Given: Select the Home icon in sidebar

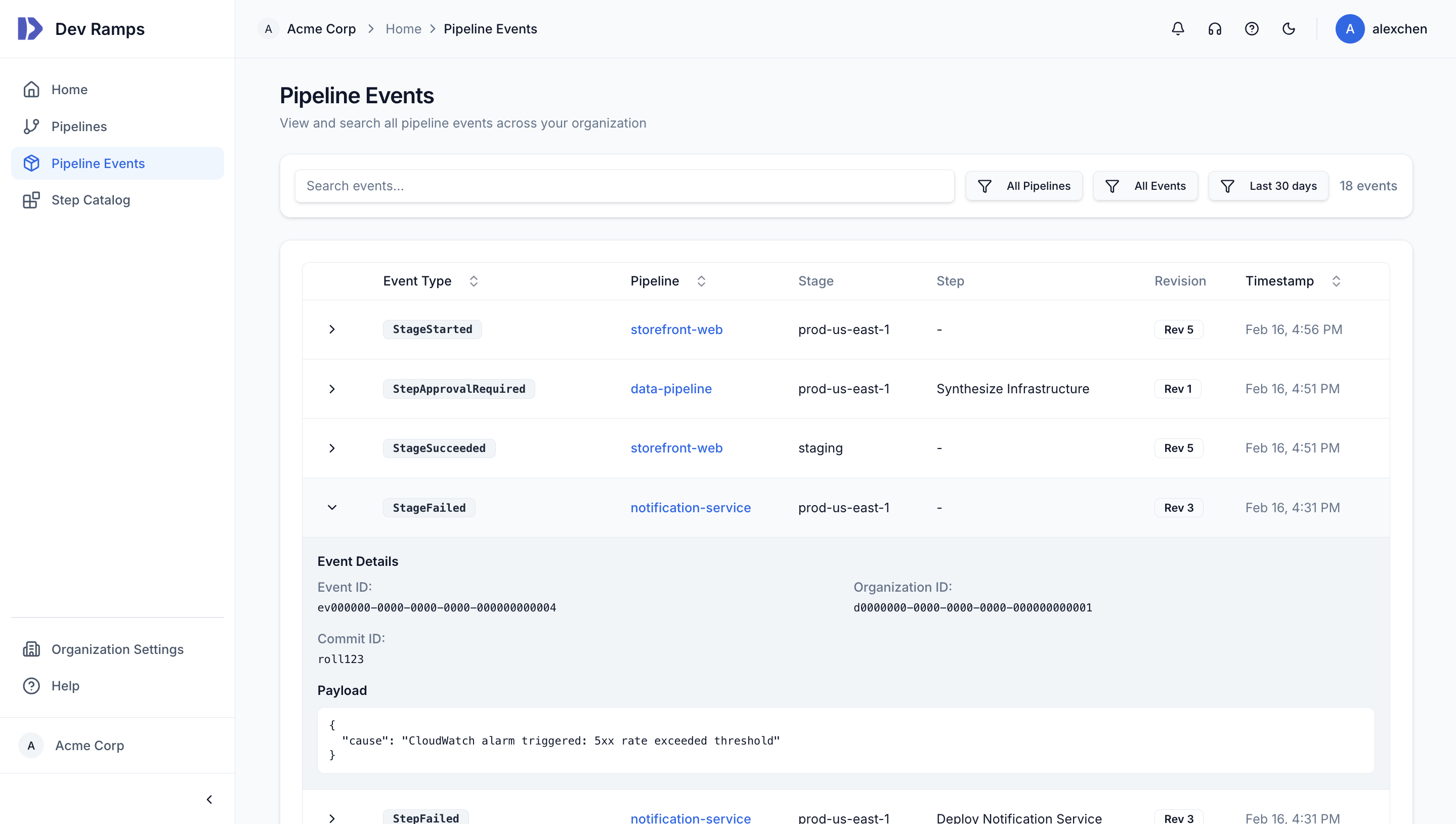Looking at the screenshot, I should click(32, 89).
